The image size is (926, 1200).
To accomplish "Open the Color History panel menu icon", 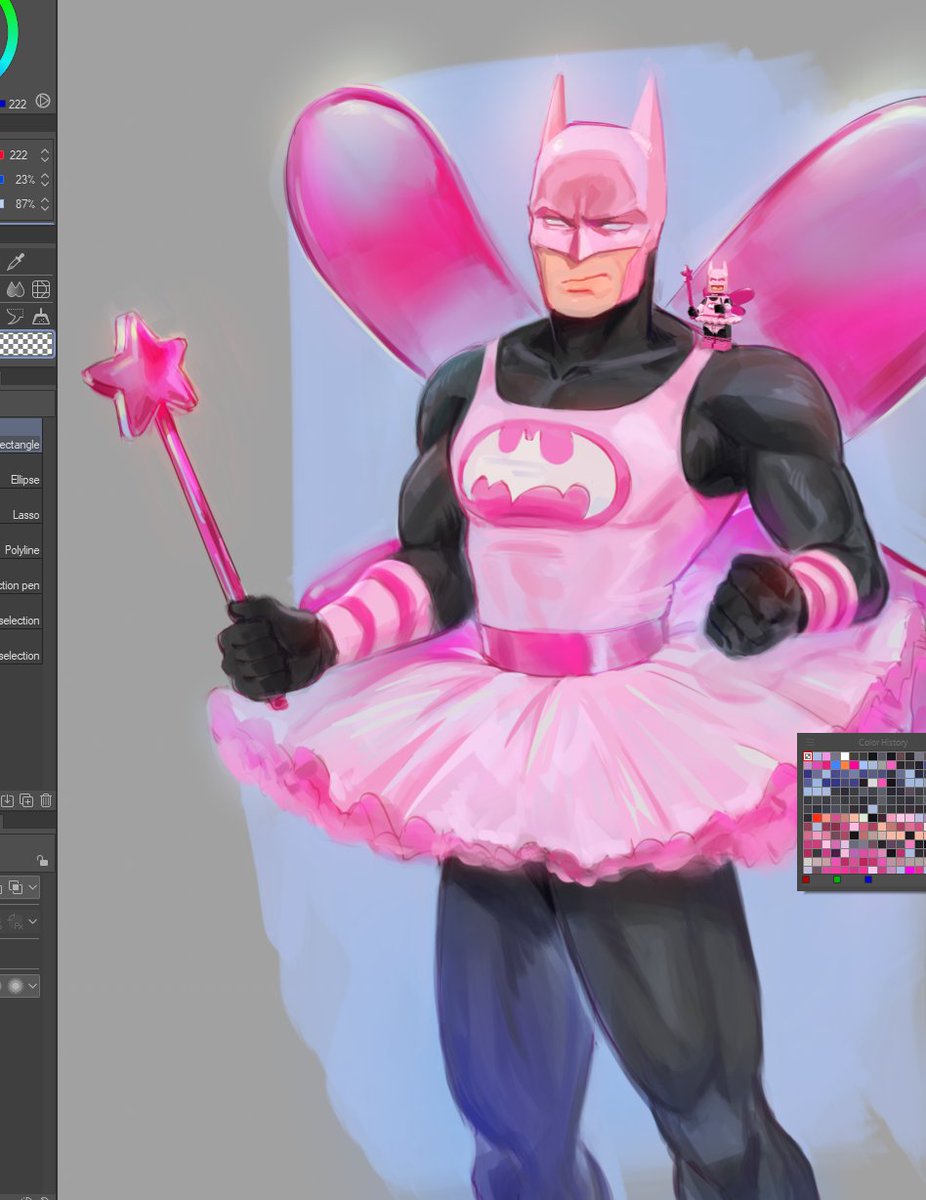I will tap(810, 742).
